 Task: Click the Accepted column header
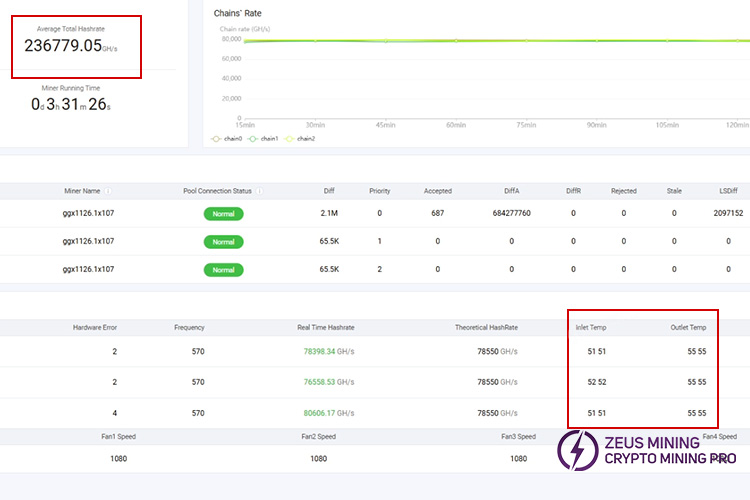(x=437, y=190)
